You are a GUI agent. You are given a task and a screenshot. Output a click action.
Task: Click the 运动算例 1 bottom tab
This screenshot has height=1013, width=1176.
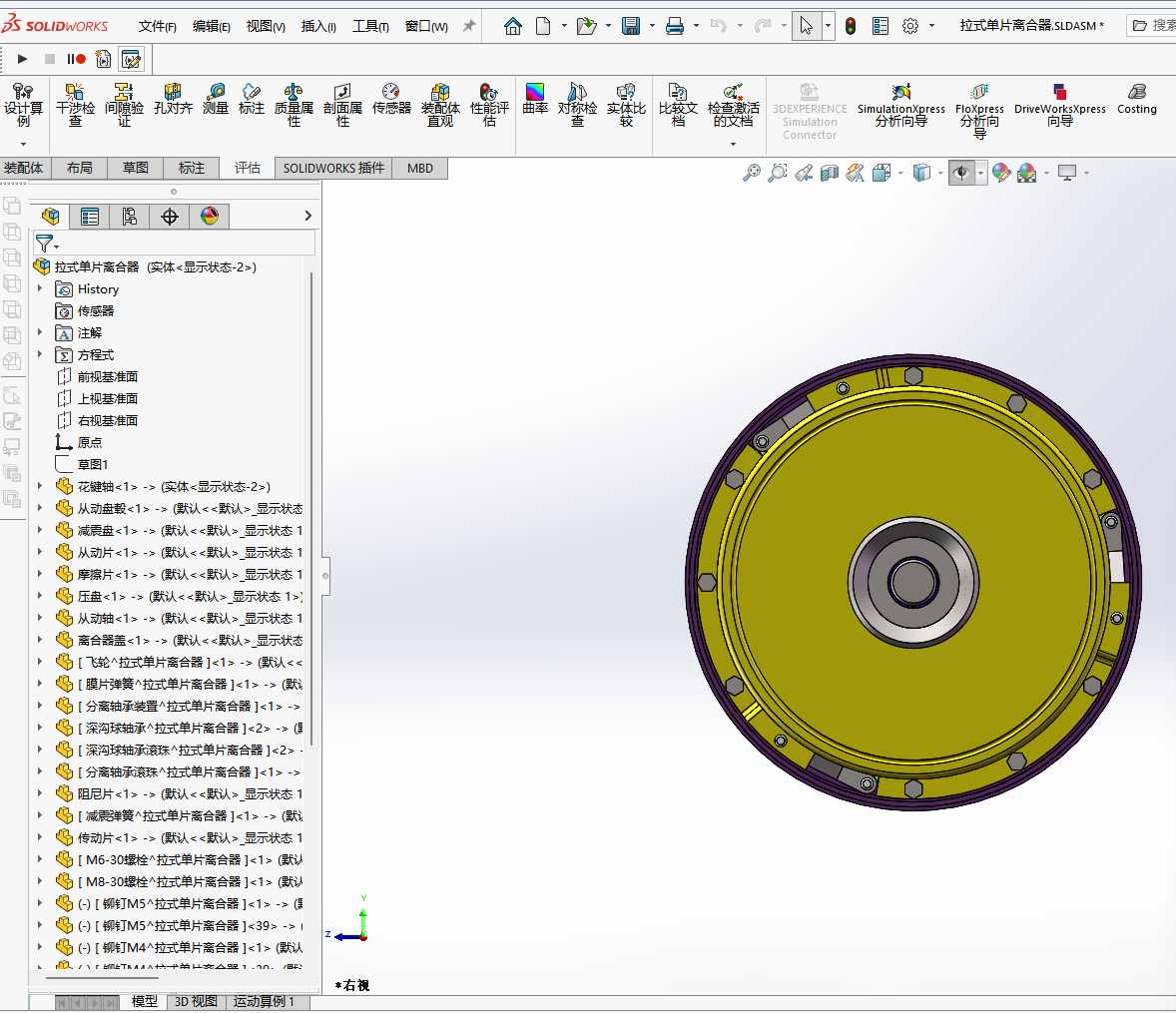265,1001
